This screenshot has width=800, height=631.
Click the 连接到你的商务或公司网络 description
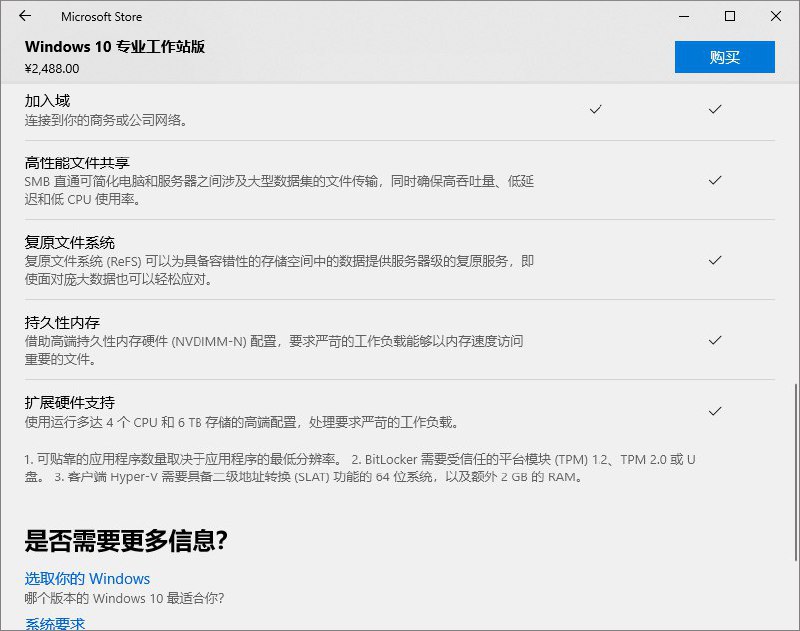[107, 120]
